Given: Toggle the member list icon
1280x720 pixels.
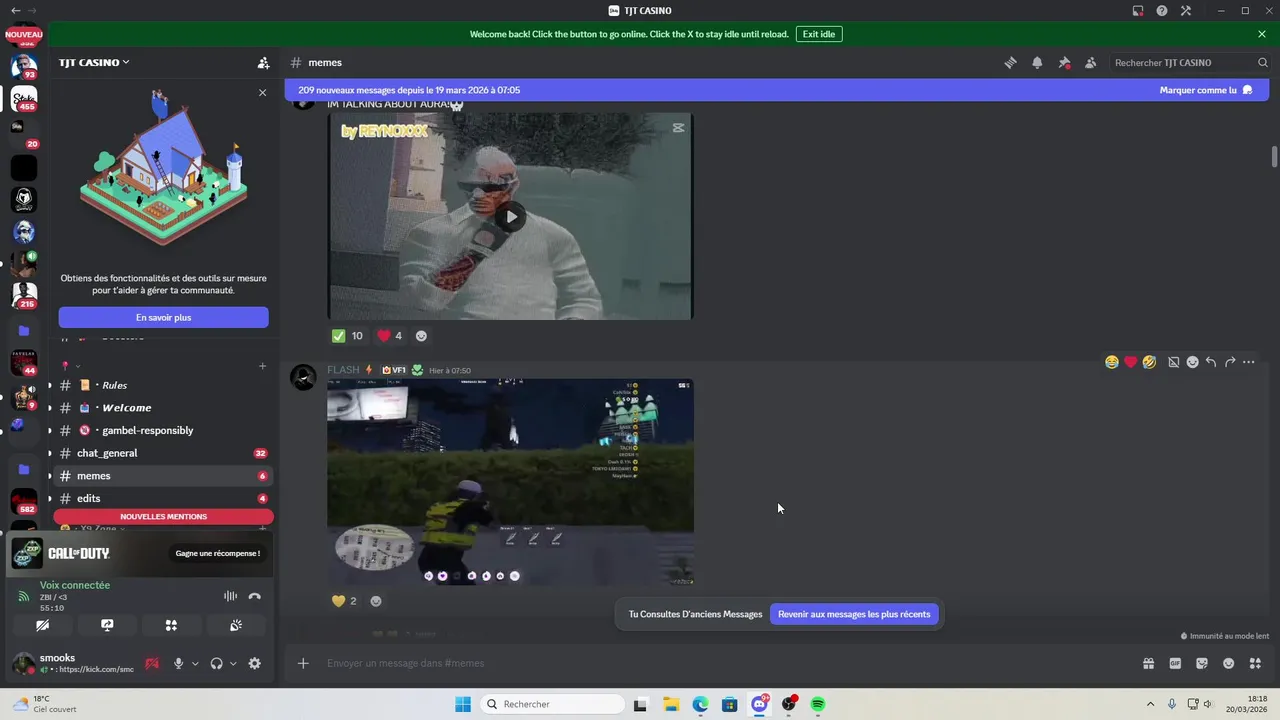Looking at the screenshot, I should pyautogui.click(x=1091, y=62).
